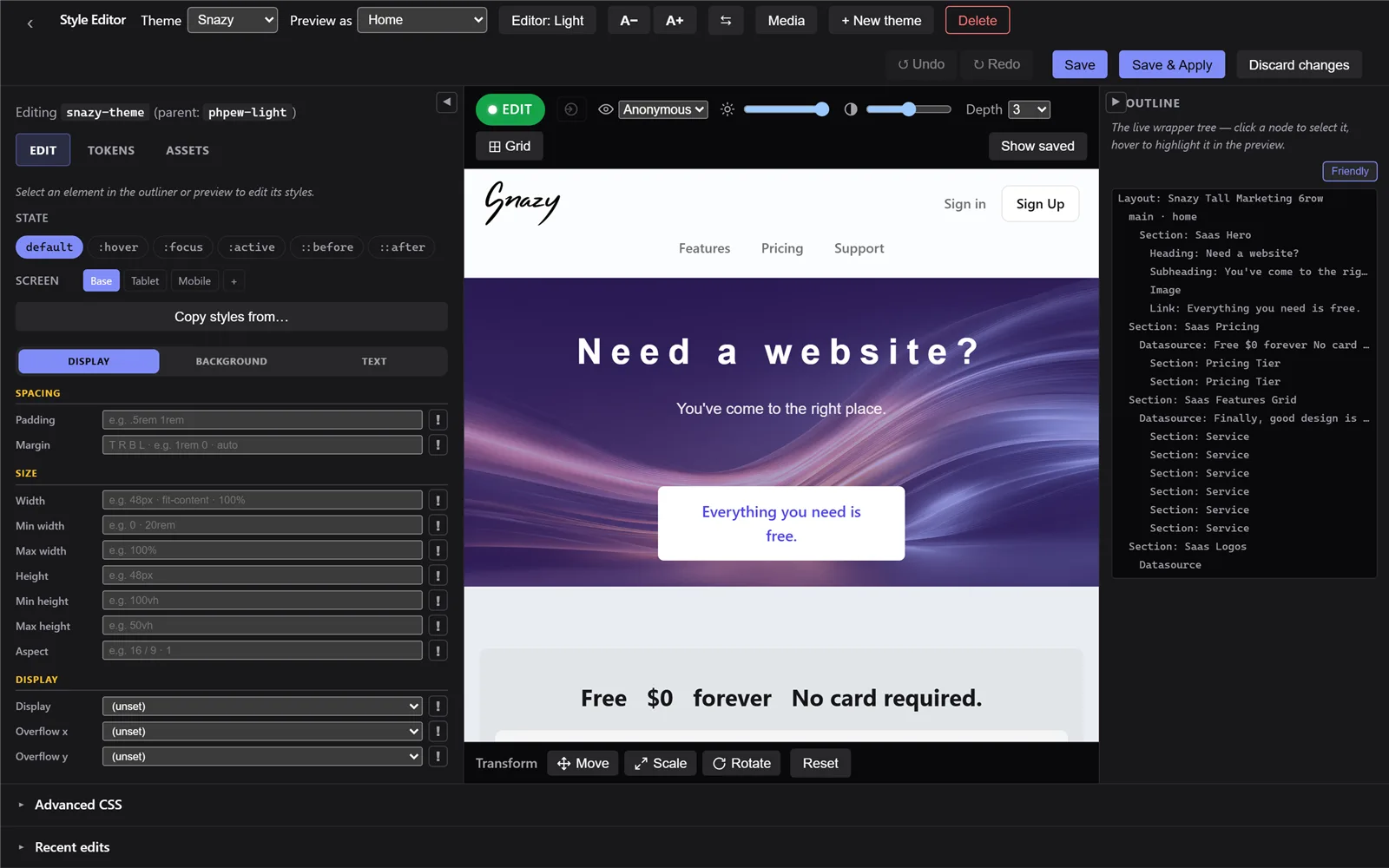
Task: Increase editor font size with A+
Action: pyautogui.click(x=675, y=20)
